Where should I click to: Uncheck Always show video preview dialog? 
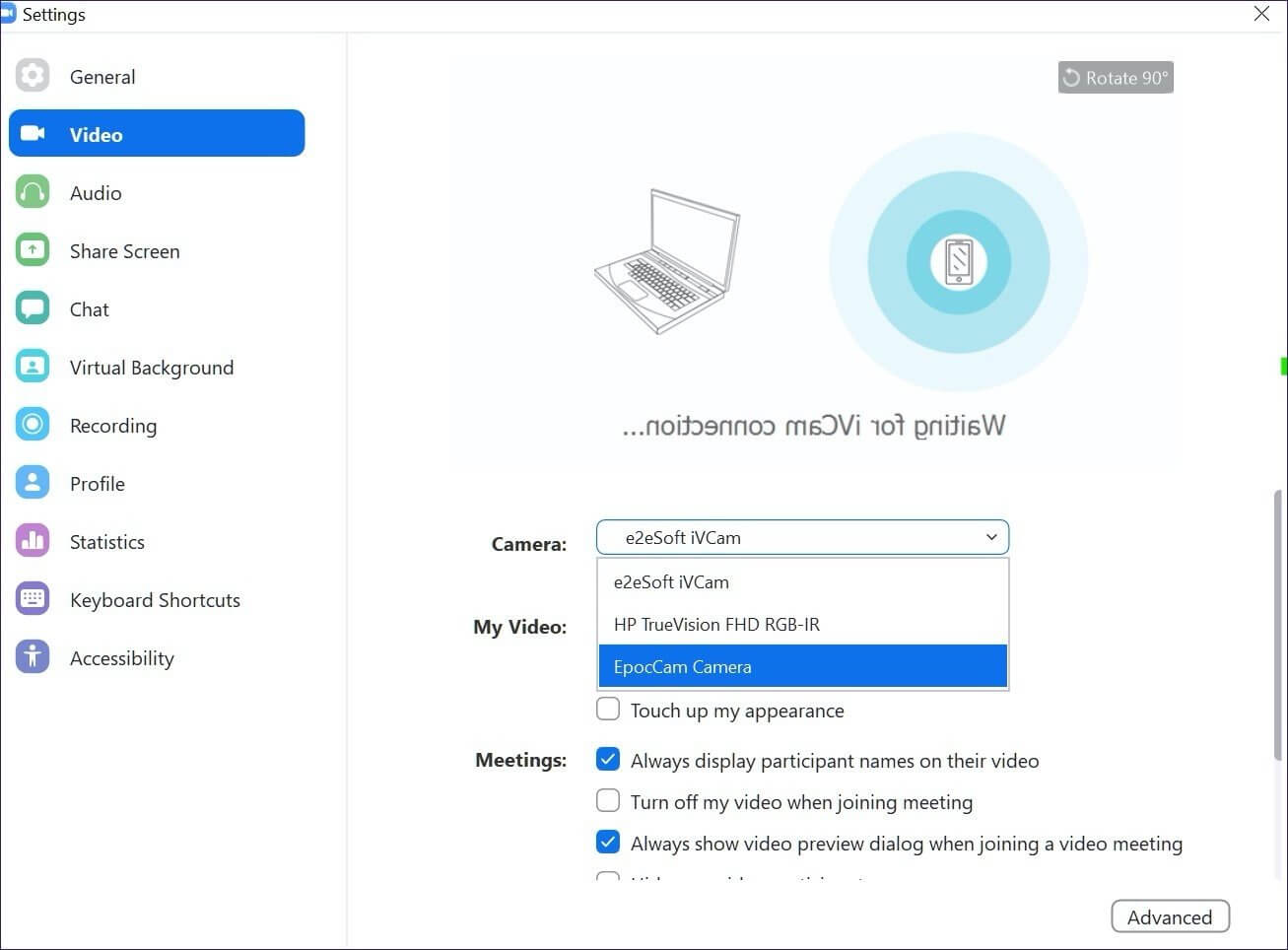pyautogui.click(x=608, y=843)
